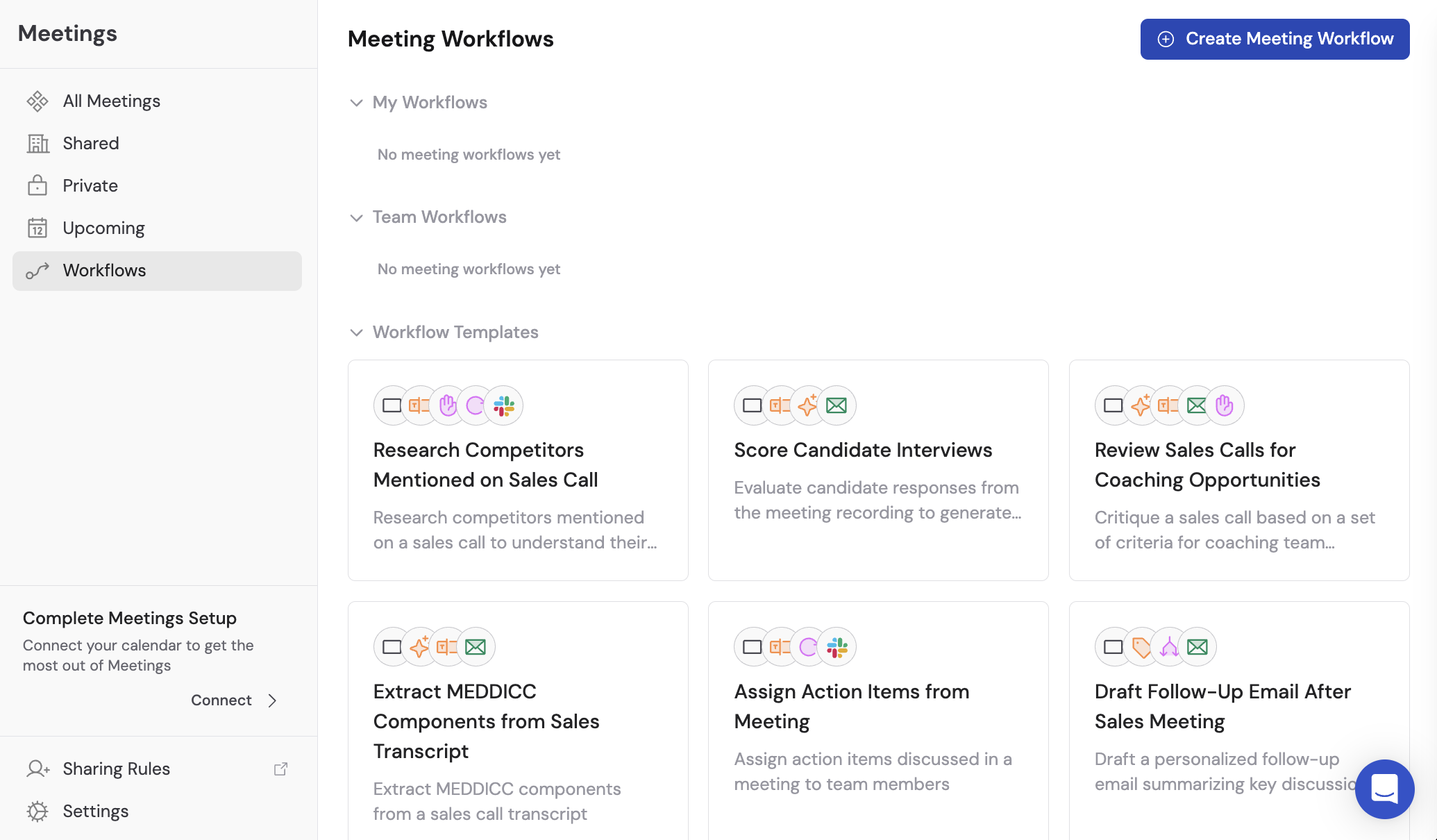Switch to the Shared meetings section

(90, 143)
